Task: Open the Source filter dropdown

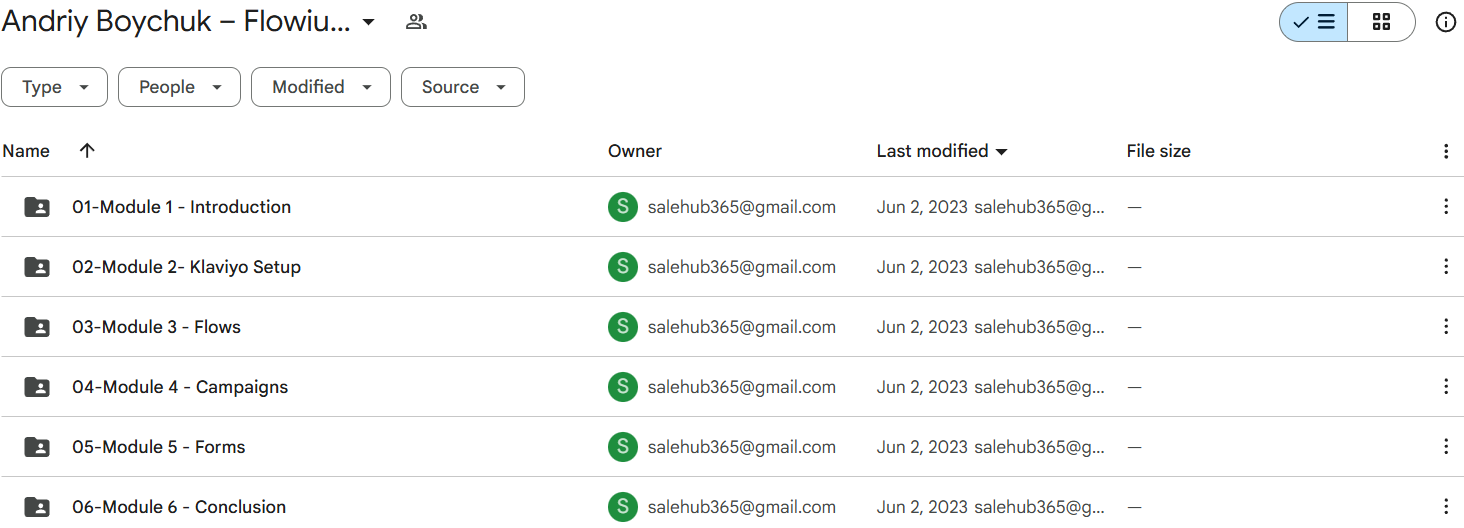Action: [462, 87]
